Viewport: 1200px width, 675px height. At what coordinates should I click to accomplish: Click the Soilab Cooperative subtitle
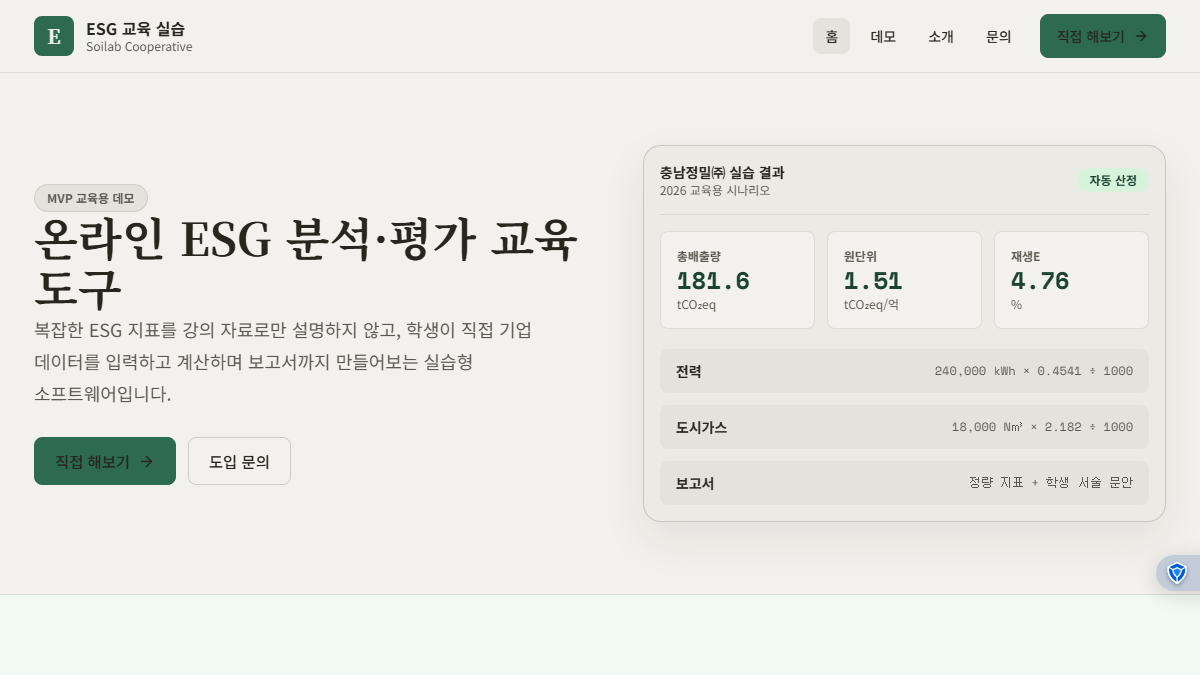coord(139,47)
